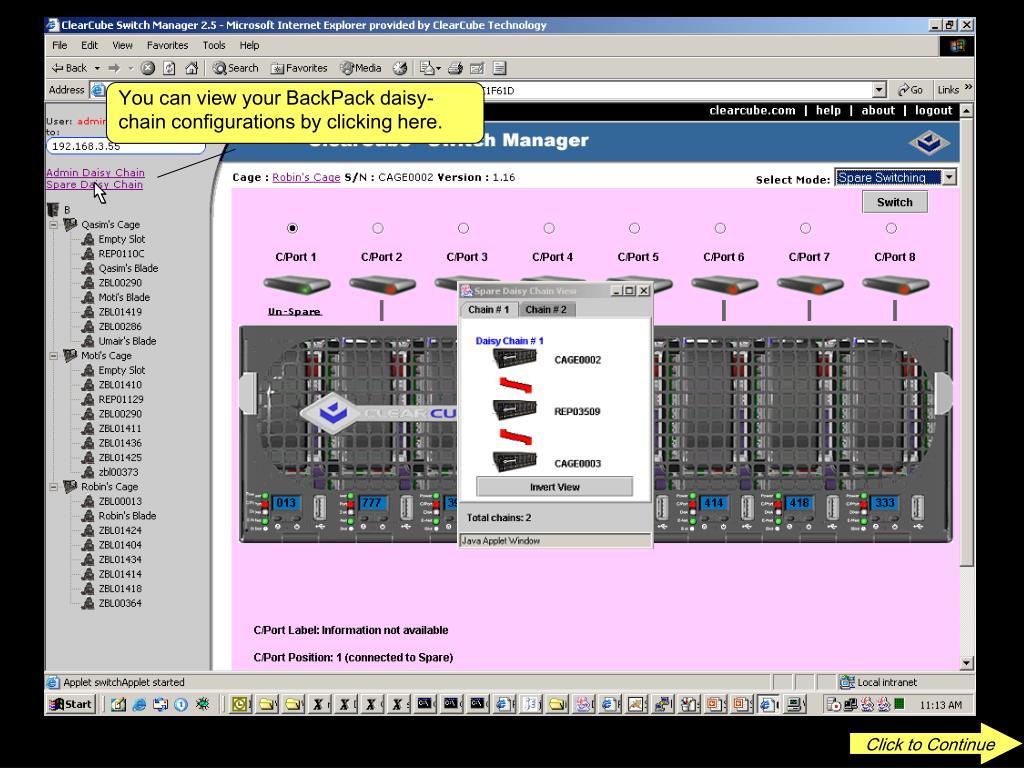Open the File menu
This screenshot has width=1024, height=768.
(59, 45)
